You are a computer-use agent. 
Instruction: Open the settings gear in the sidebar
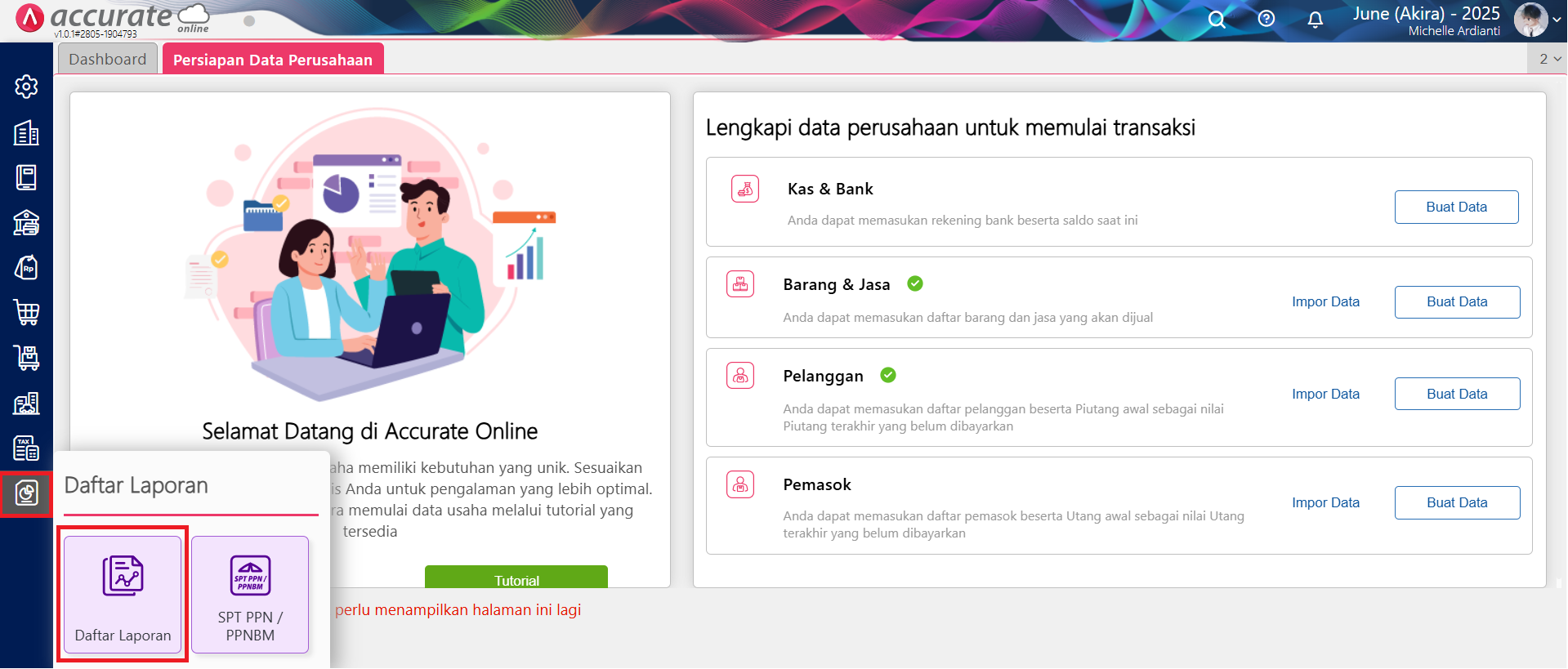pos(26,87)
